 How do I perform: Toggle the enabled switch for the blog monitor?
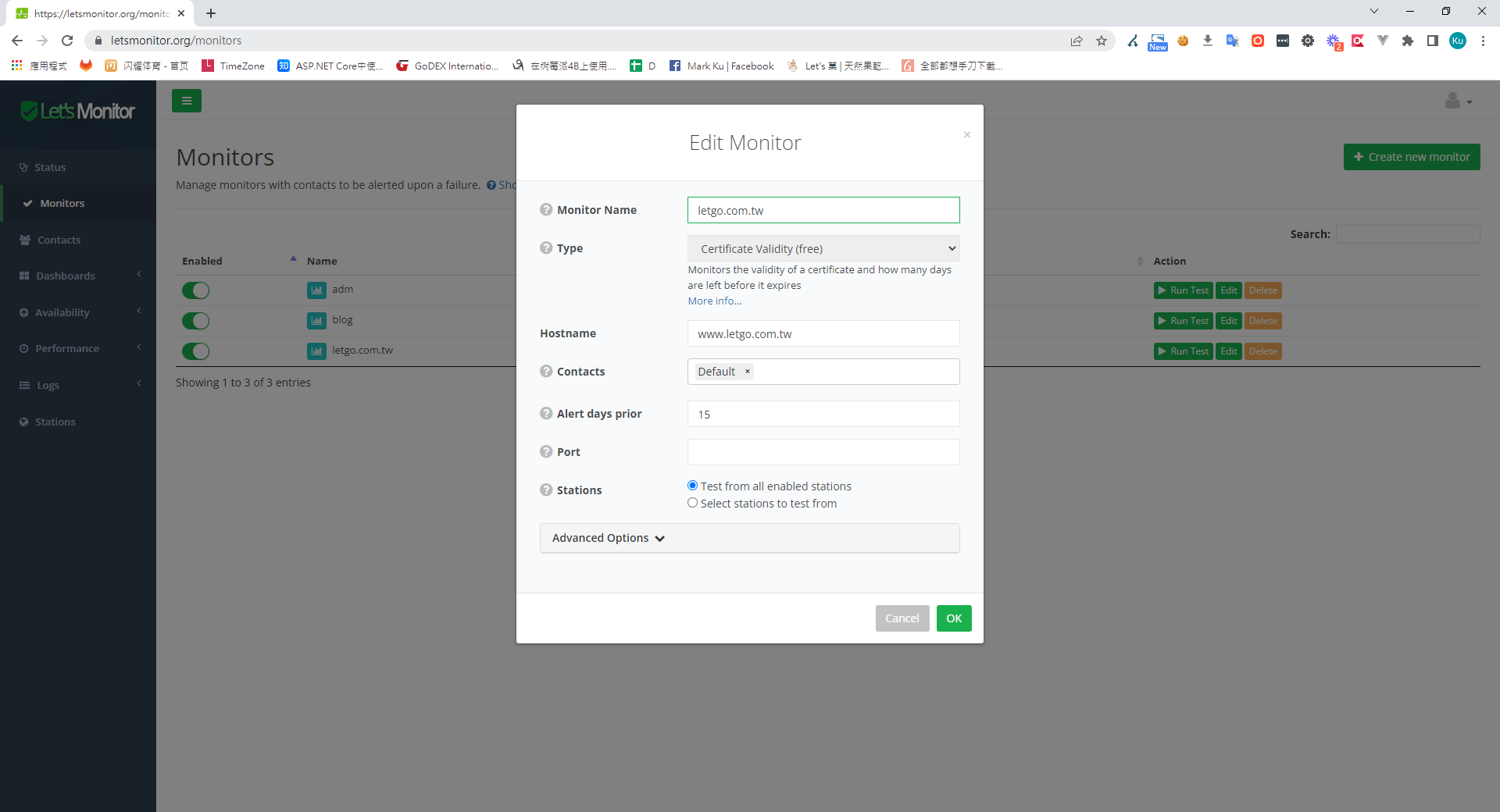[196, 321]
